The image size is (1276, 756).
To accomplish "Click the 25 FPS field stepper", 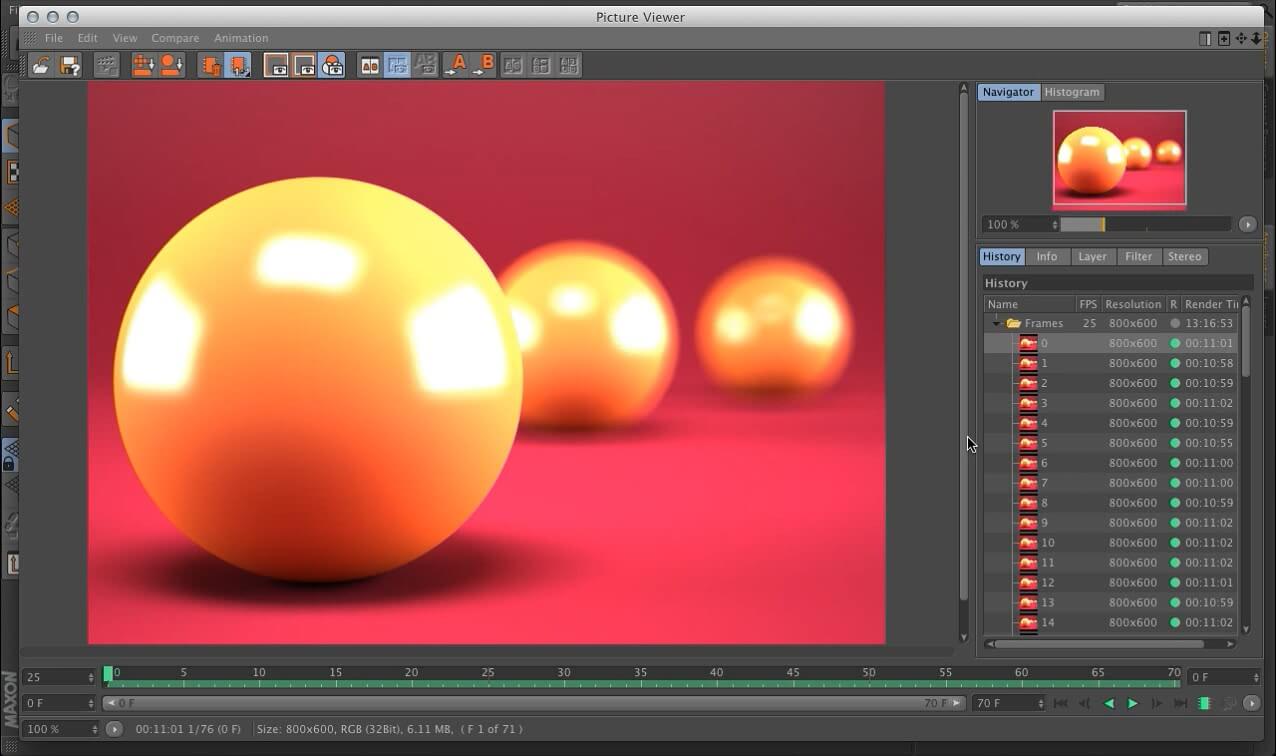I will click(x=91, y=677).
